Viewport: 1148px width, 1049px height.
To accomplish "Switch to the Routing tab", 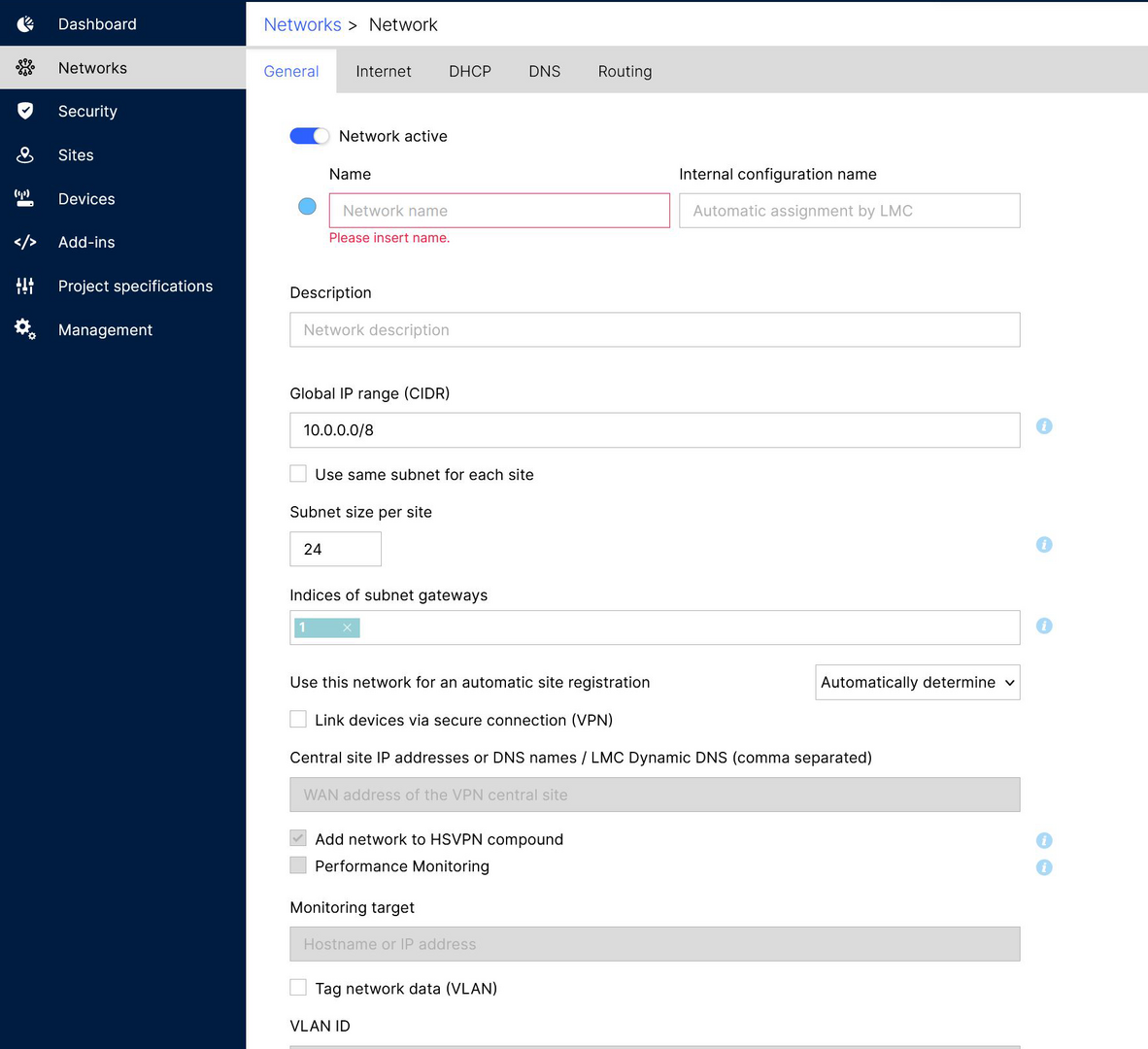I will click(625, 71).
